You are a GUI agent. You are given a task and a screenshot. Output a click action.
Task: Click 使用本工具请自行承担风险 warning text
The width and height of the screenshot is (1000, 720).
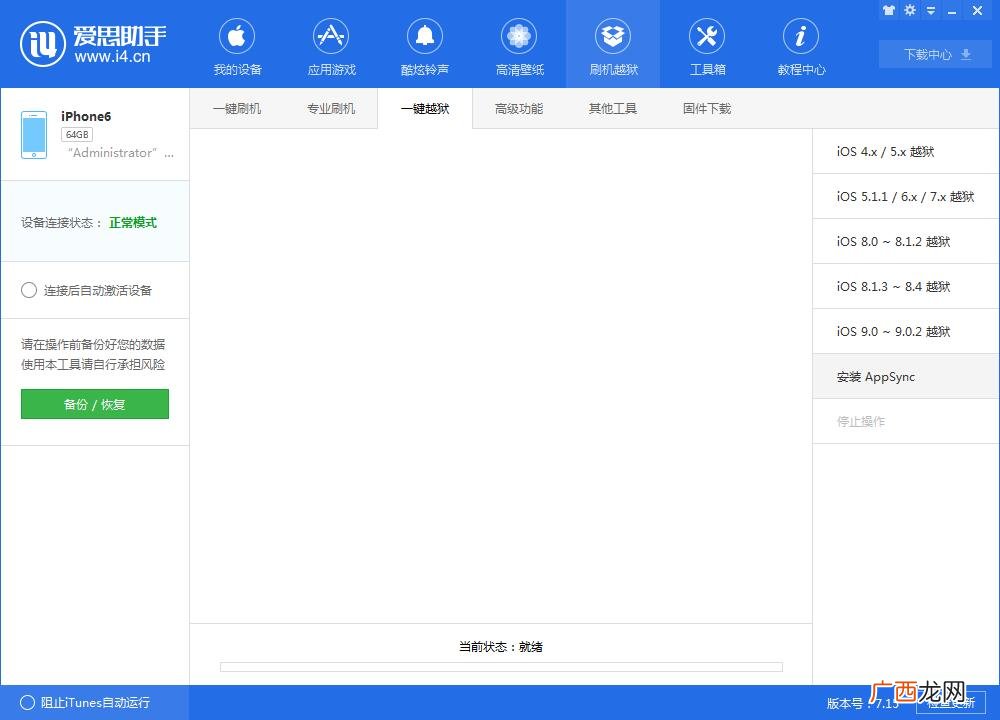coord(93,364)
